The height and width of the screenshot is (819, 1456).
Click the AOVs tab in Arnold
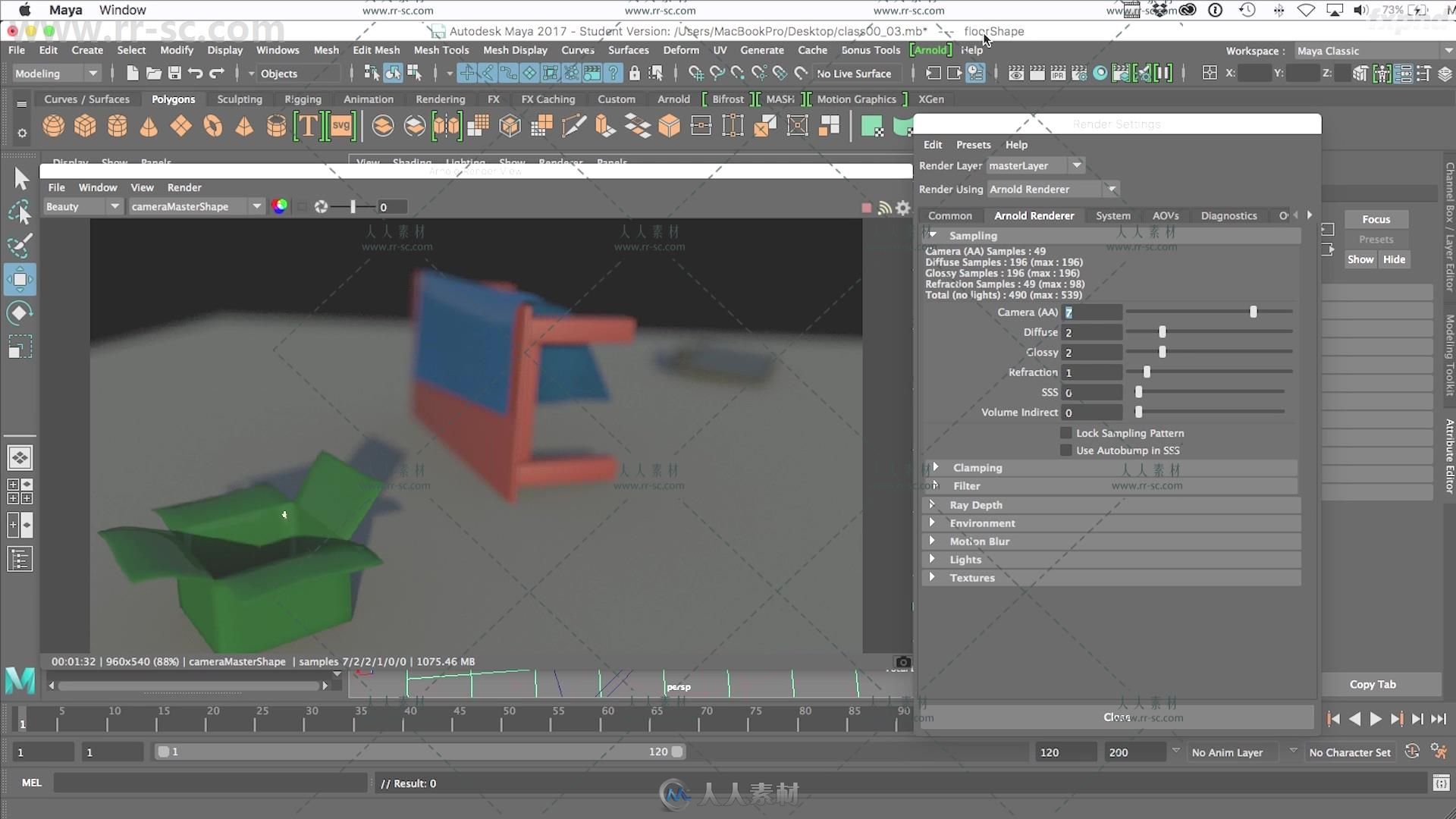pos(1164,215)
